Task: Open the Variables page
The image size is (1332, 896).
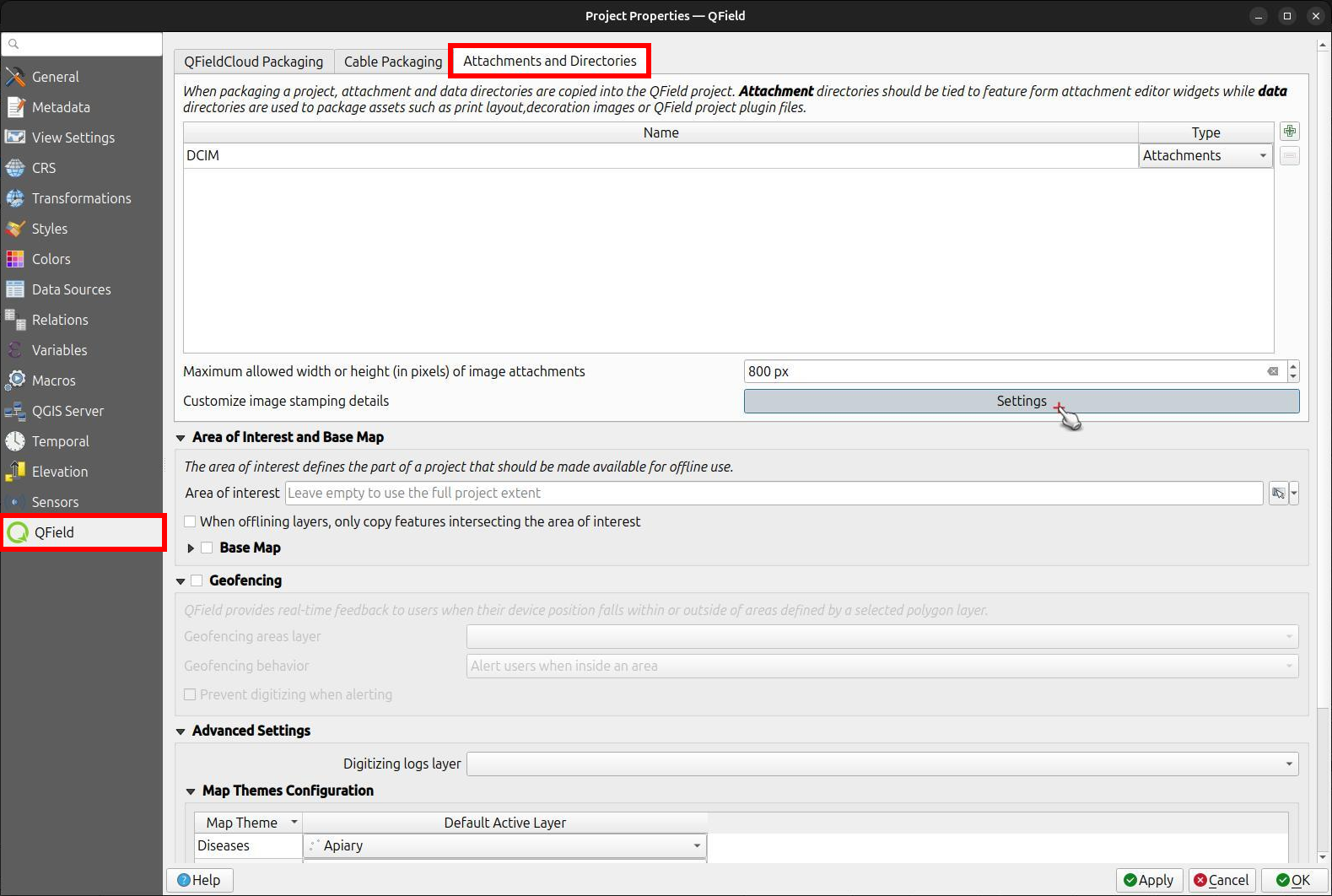Action: (81, 350)
